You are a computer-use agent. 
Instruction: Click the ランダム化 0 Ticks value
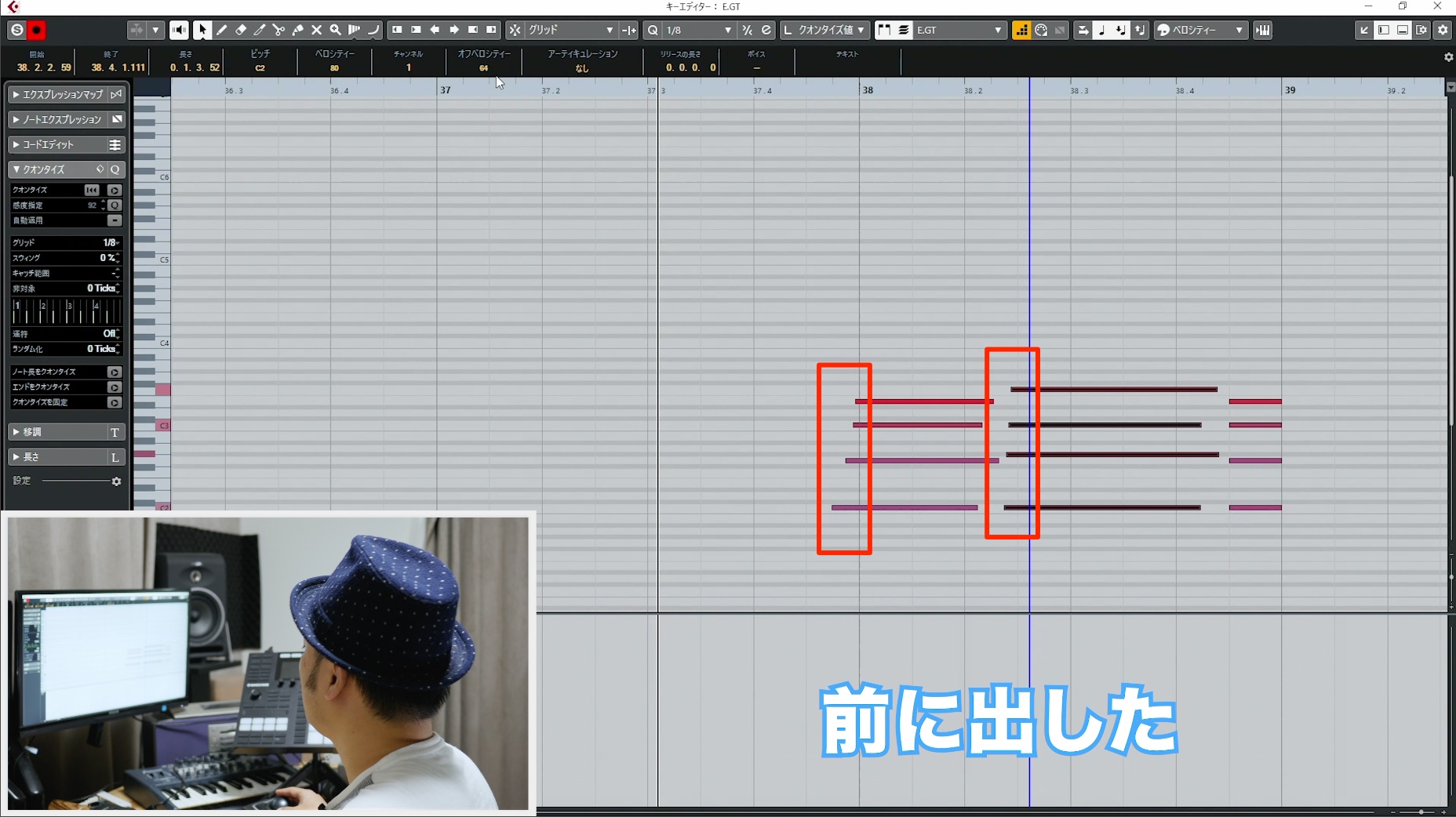[x=104, y=349]
